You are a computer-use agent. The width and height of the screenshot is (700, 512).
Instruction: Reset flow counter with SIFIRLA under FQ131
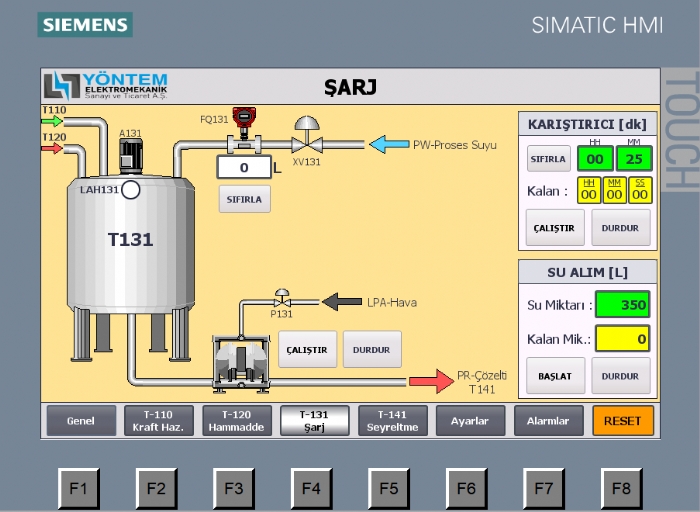point(244,199)
